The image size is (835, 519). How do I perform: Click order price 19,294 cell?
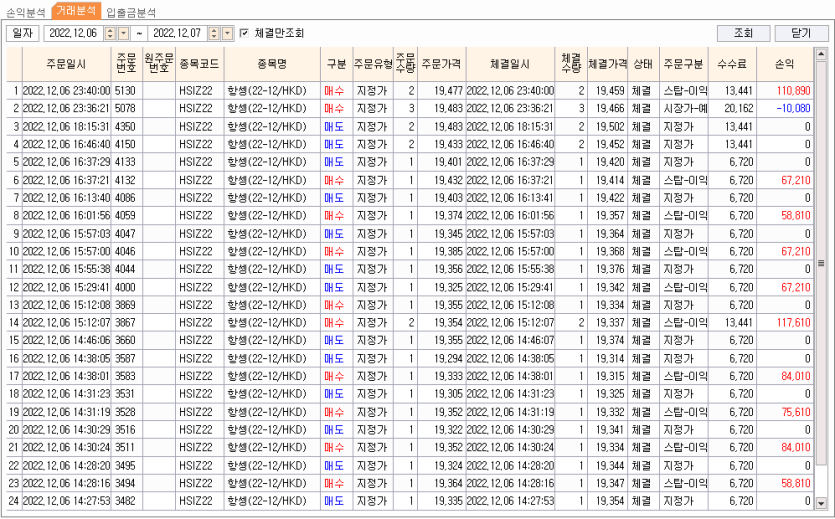pyautogui.click(x=441, y=359)
